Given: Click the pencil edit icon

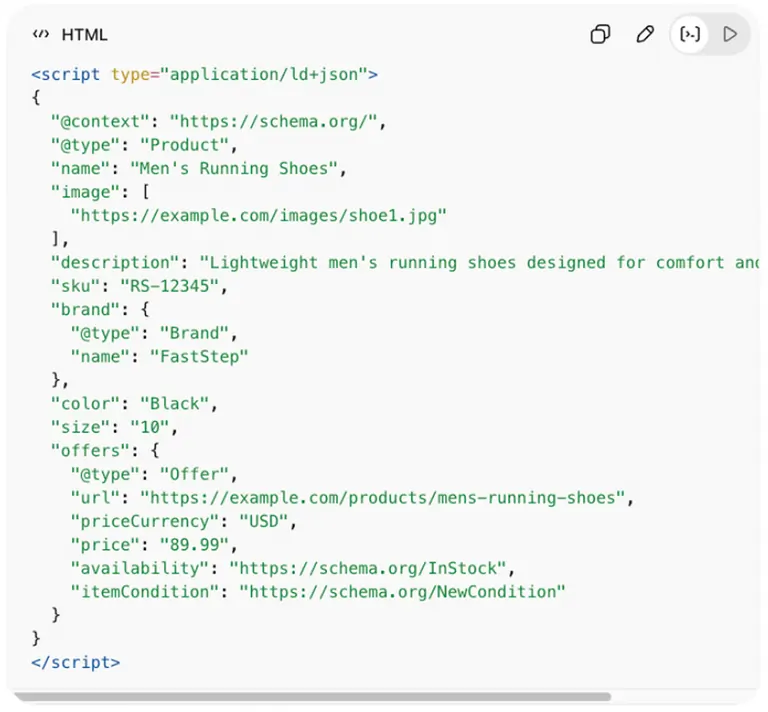Looking at the screenshot, I should (x=645, y=35).
